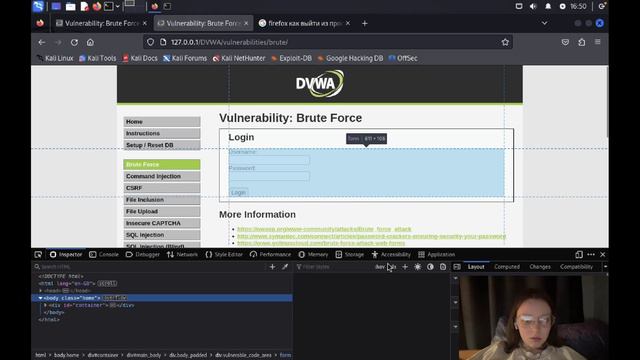
Task: Open the Exploit-DB bookmark
Action: pos(291,58)
